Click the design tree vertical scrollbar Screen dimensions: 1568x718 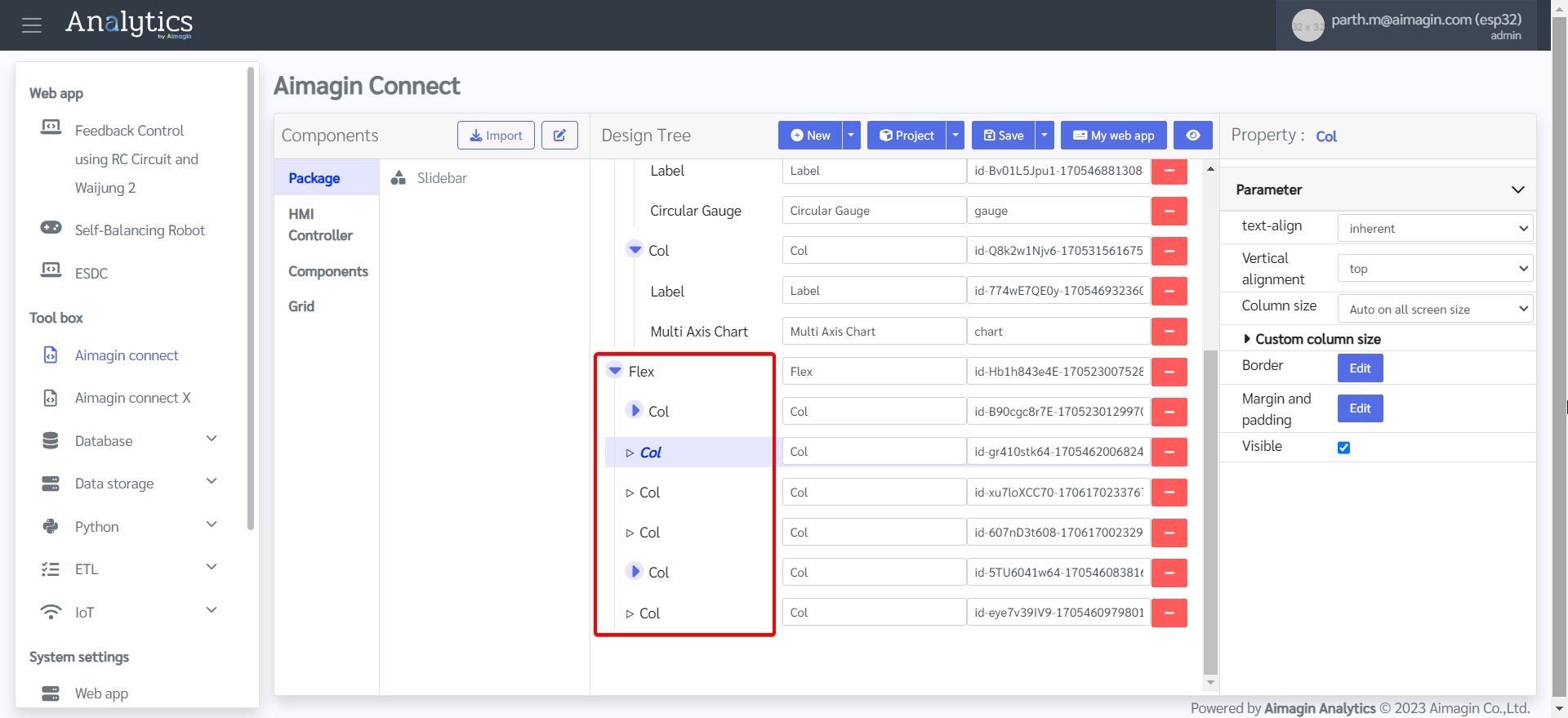[1210, 512]
